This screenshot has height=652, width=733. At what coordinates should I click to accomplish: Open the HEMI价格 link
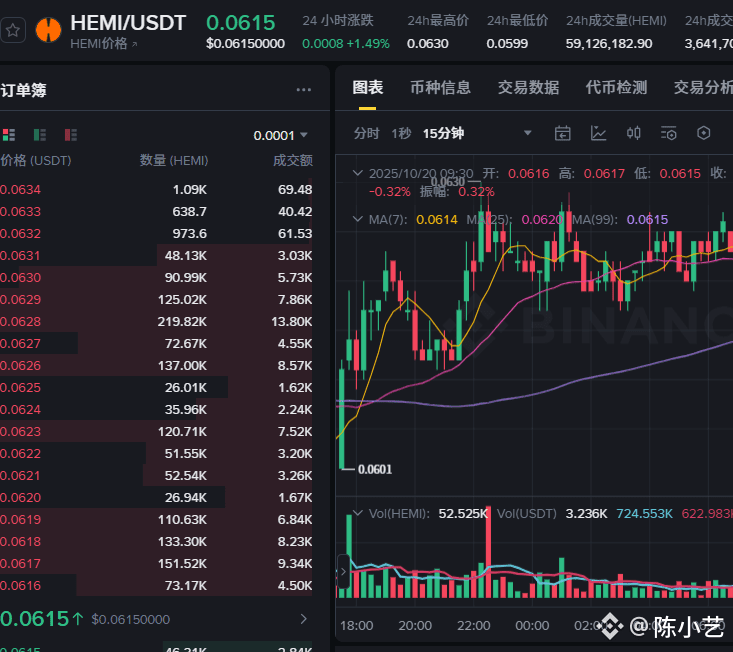[x=104, y=44]
